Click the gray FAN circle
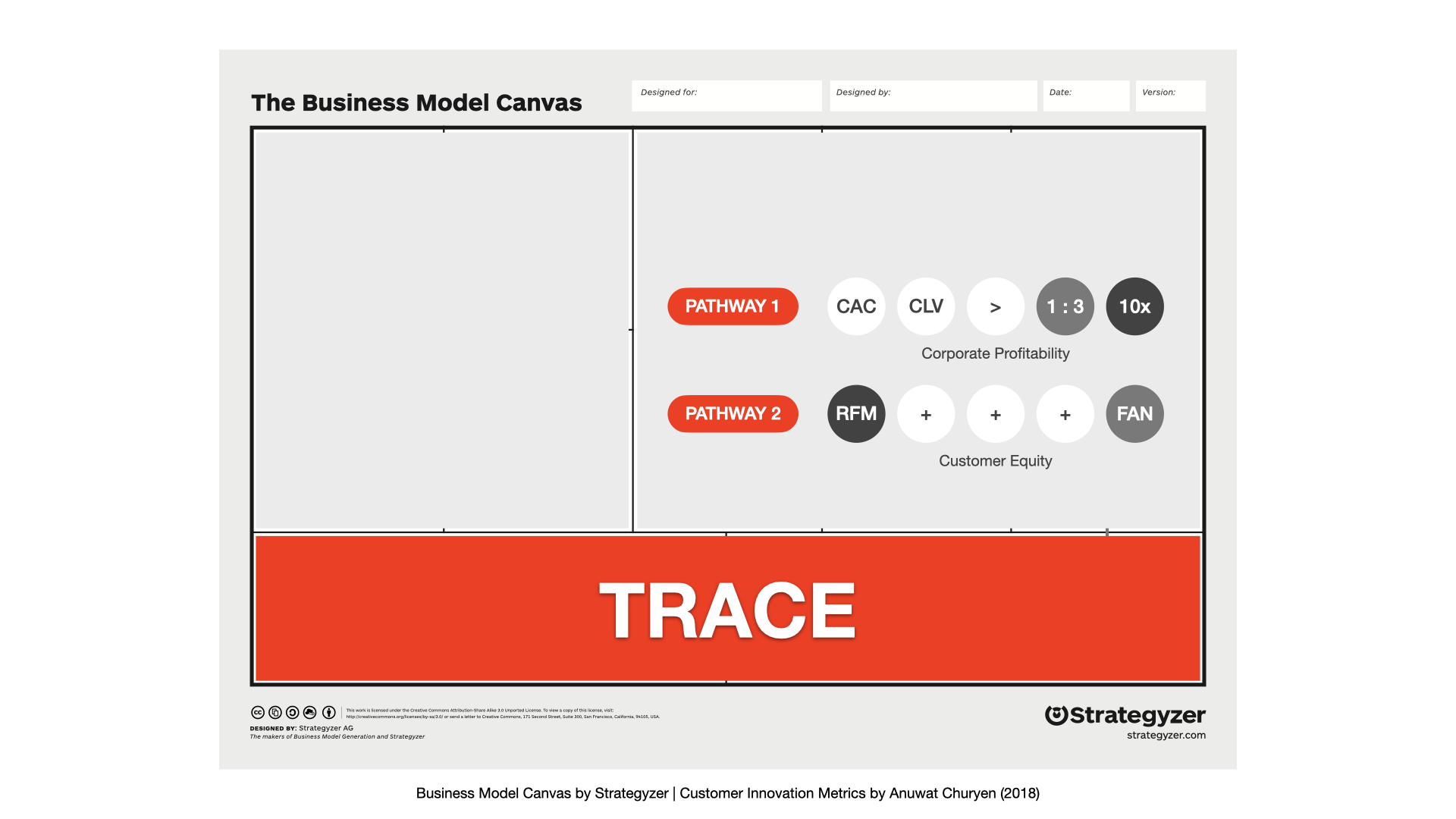 (1135, 414)
